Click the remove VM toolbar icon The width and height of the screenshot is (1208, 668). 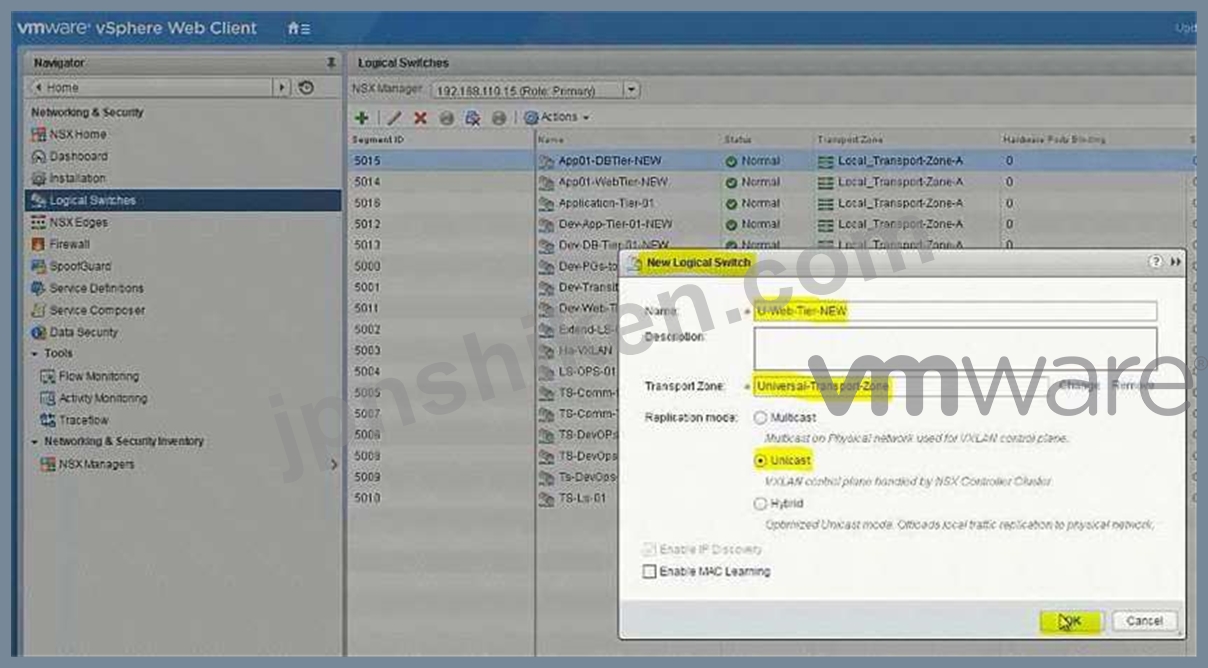coord(472,118)
